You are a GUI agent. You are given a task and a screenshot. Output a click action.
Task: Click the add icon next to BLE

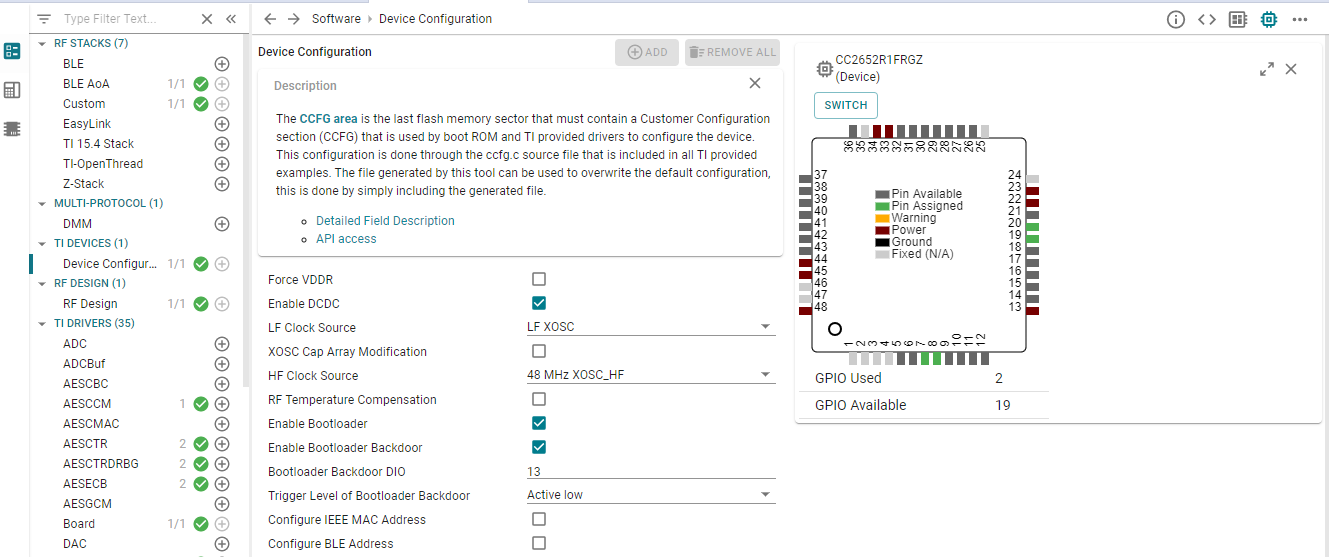point(222,64)
